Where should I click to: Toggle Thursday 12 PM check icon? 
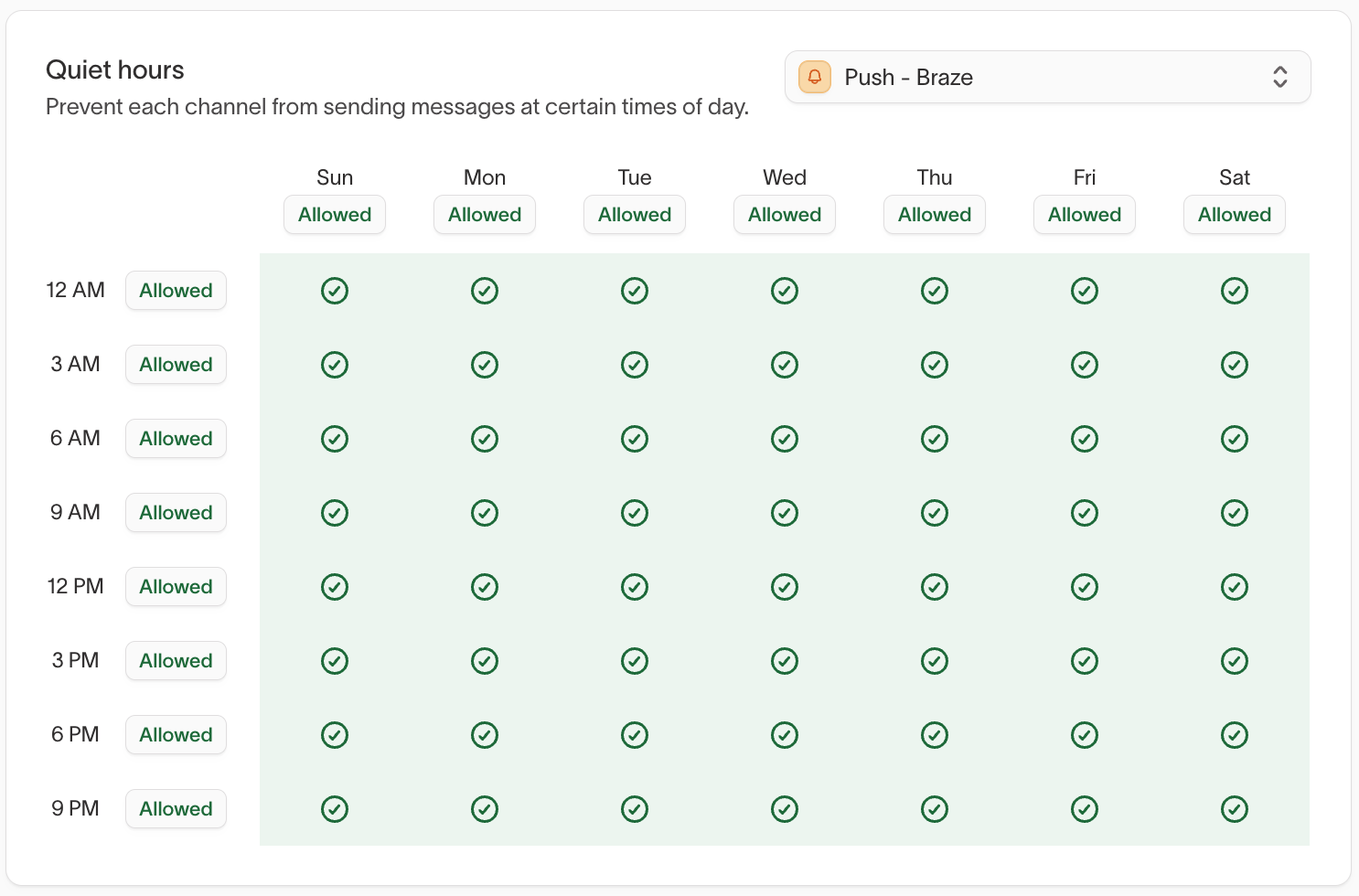935,587
